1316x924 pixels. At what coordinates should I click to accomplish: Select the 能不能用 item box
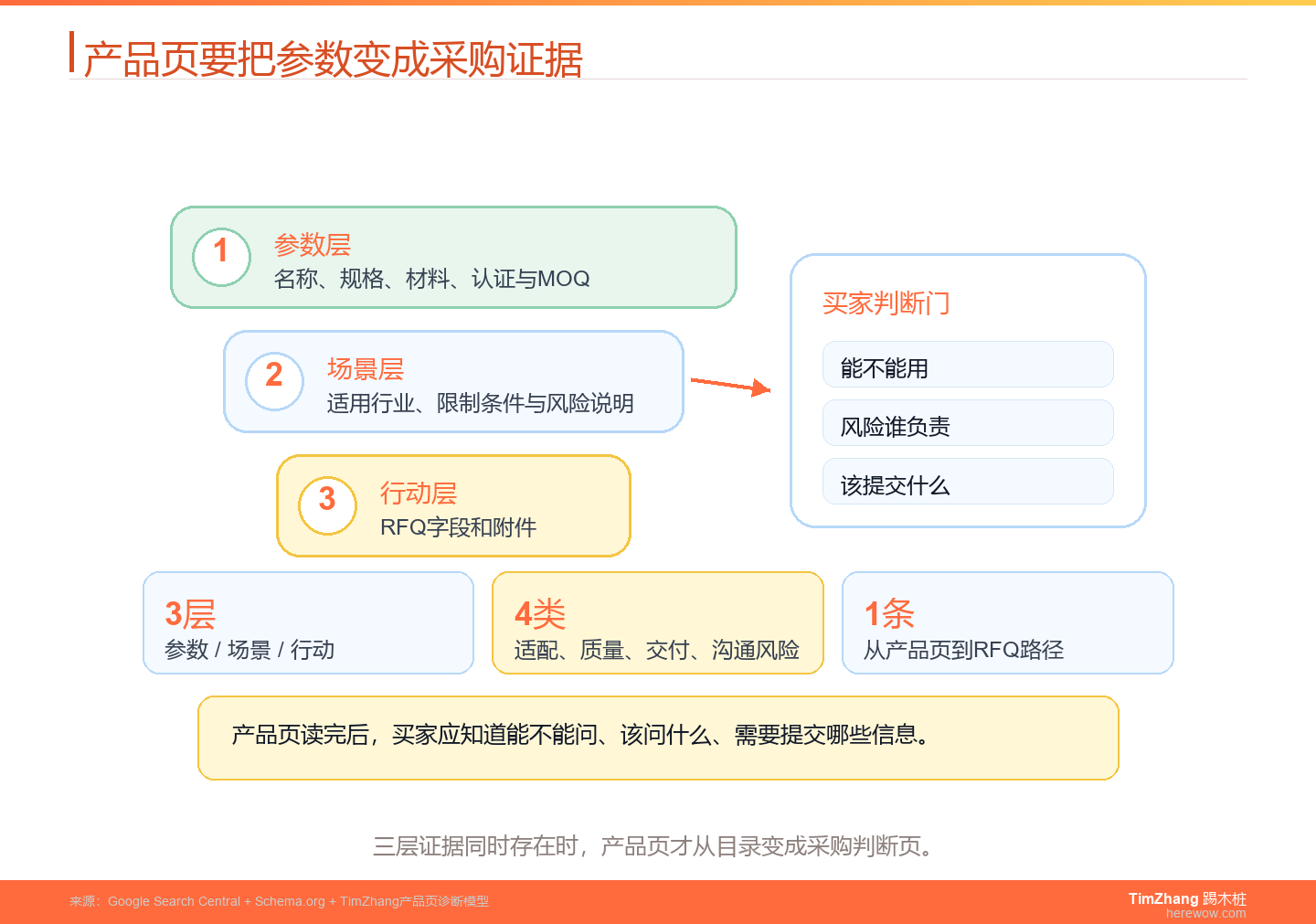point(968,365)
